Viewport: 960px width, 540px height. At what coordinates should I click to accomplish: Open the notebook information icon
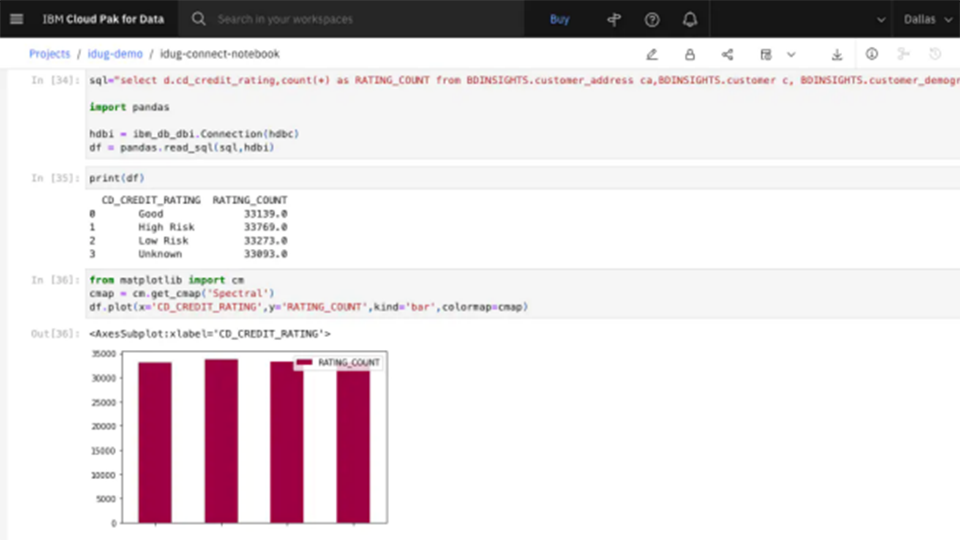pos(872,54)
